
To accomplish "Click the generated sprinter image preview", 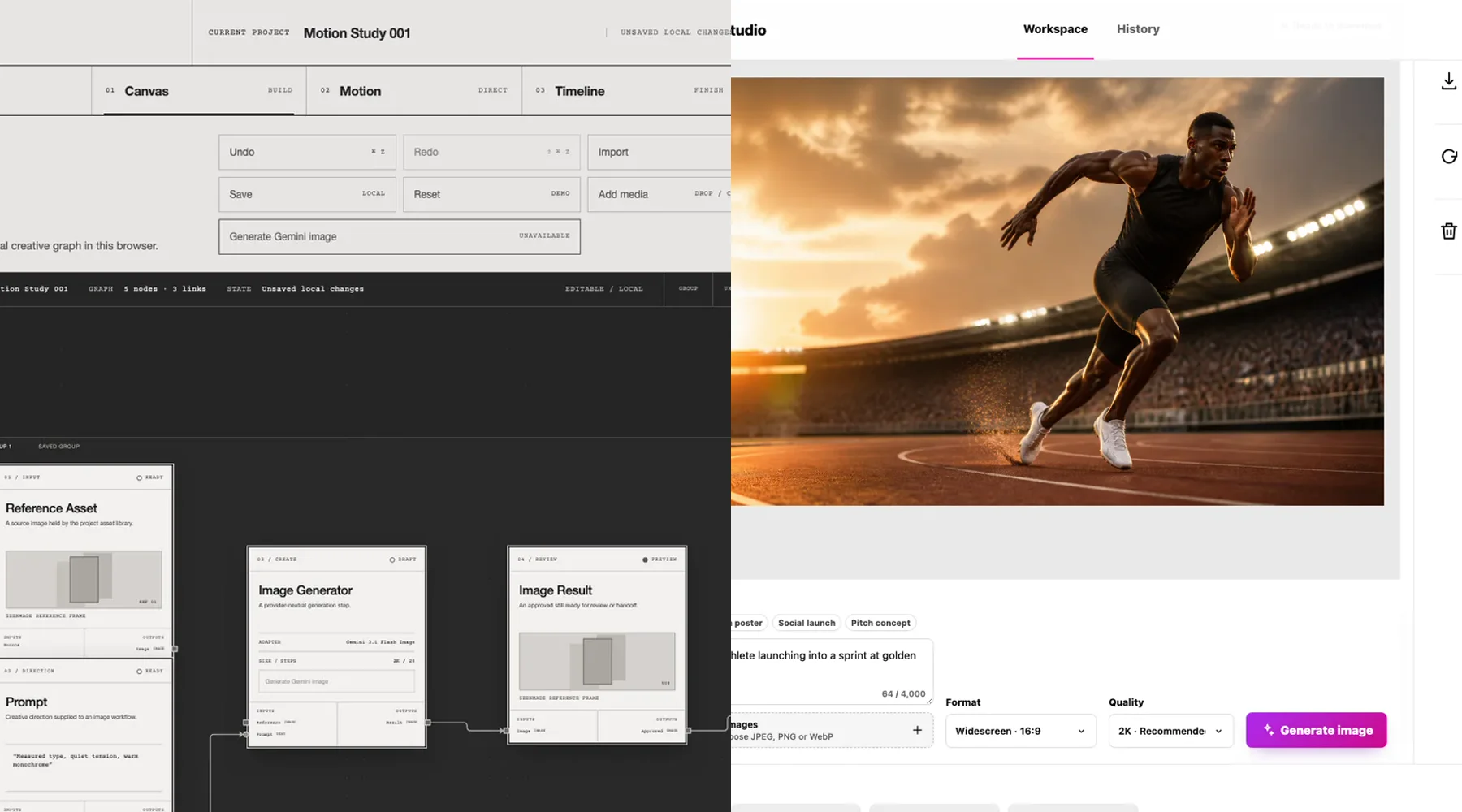I will [1058, 292].
